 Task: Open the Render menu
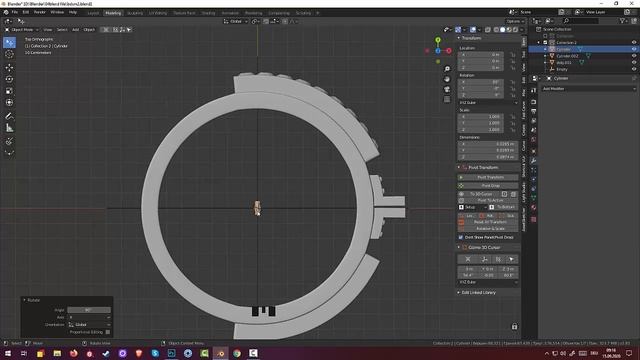click(x=40, y=12)
